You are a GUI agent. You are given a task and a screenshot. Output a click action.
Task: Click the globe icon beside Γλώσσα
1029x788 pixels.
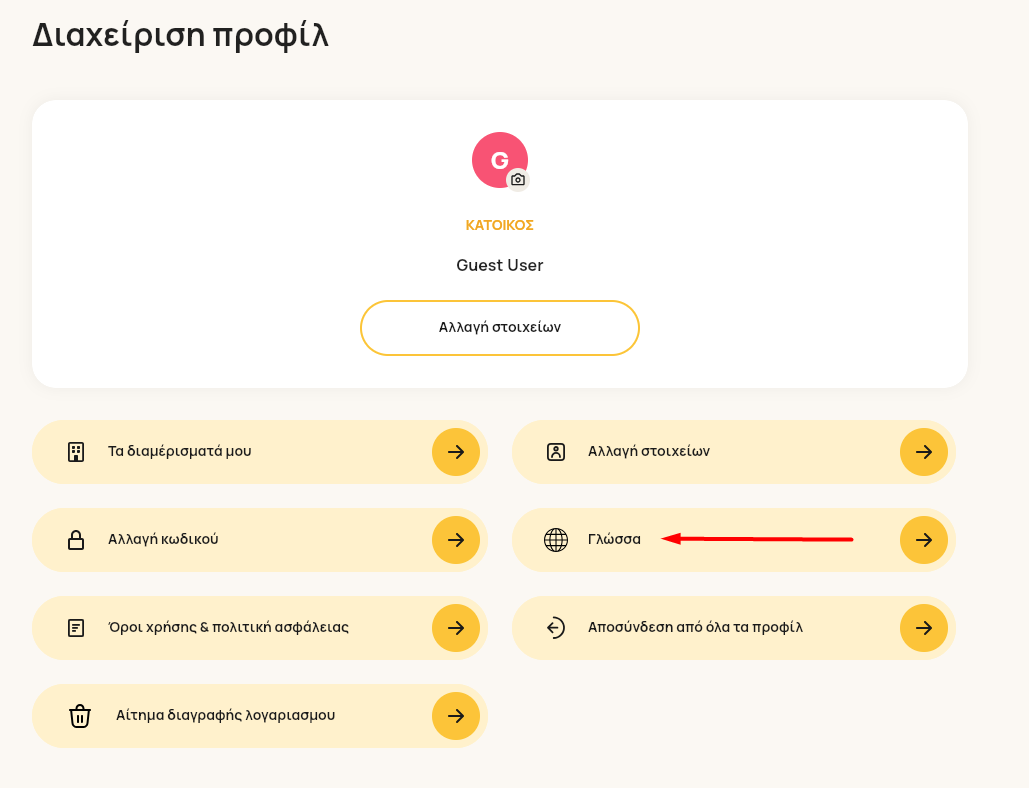[x=556, y=540]
